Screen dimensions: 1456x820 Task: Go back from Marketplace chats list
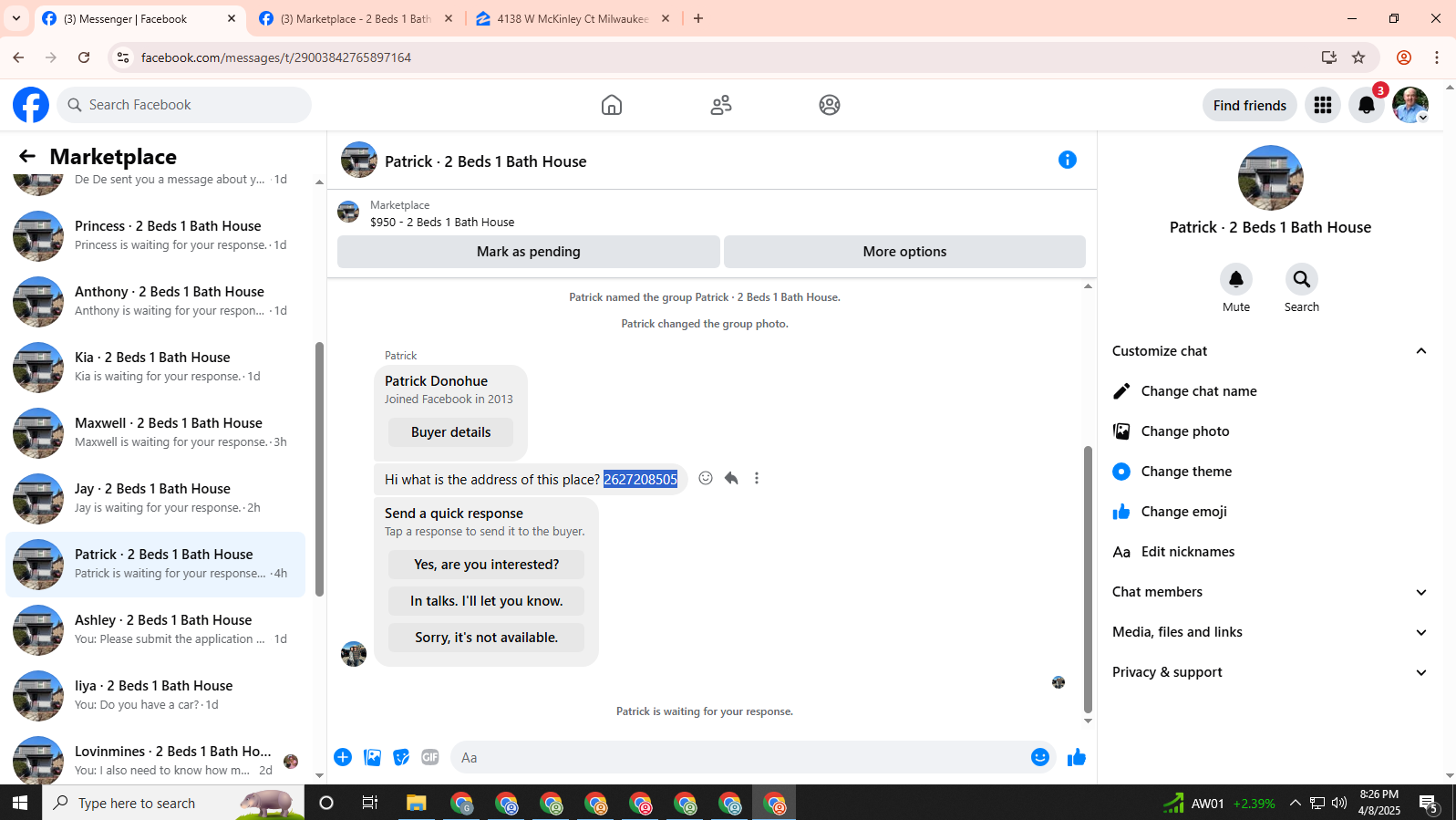[x=27, y=157]
